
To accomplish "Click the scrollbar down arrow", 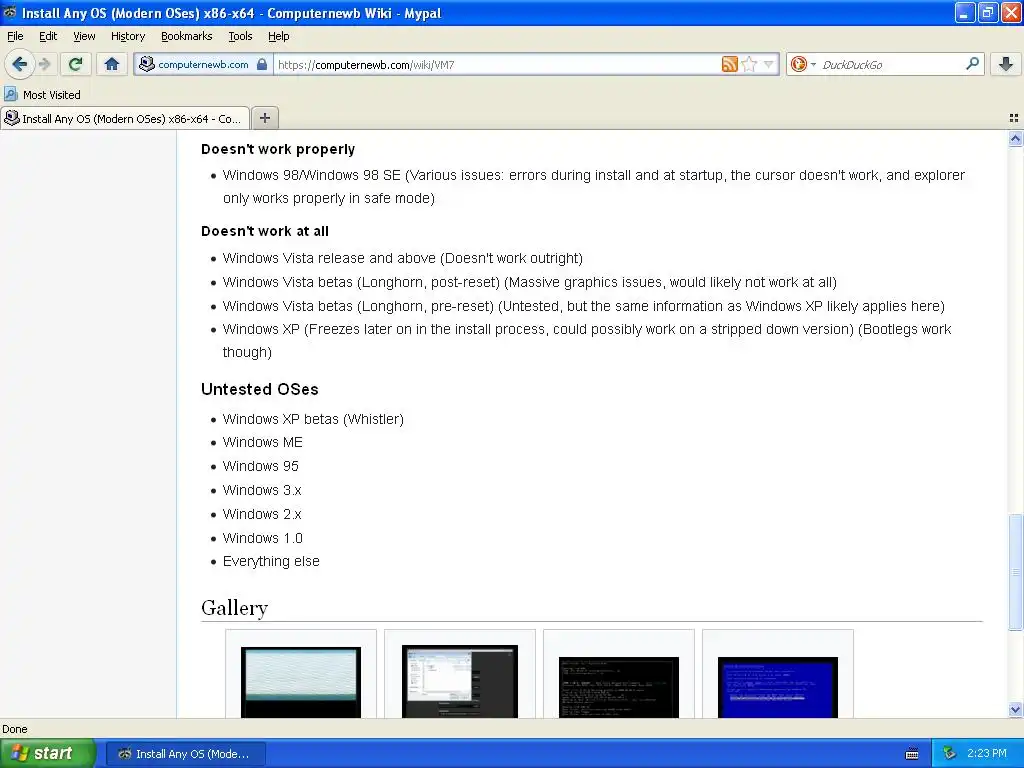I will tap(1015, 709).
